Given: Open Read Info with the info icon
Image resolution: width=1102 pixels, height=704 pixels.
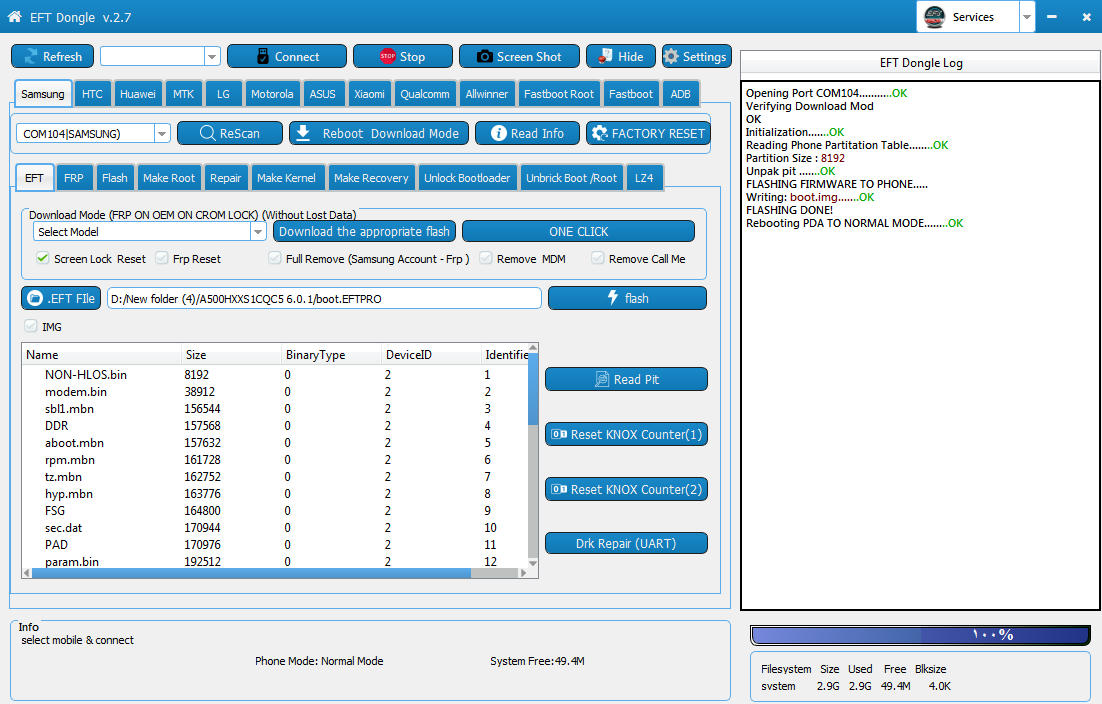Looking at the screenshot, I should (x=526, y=133).
